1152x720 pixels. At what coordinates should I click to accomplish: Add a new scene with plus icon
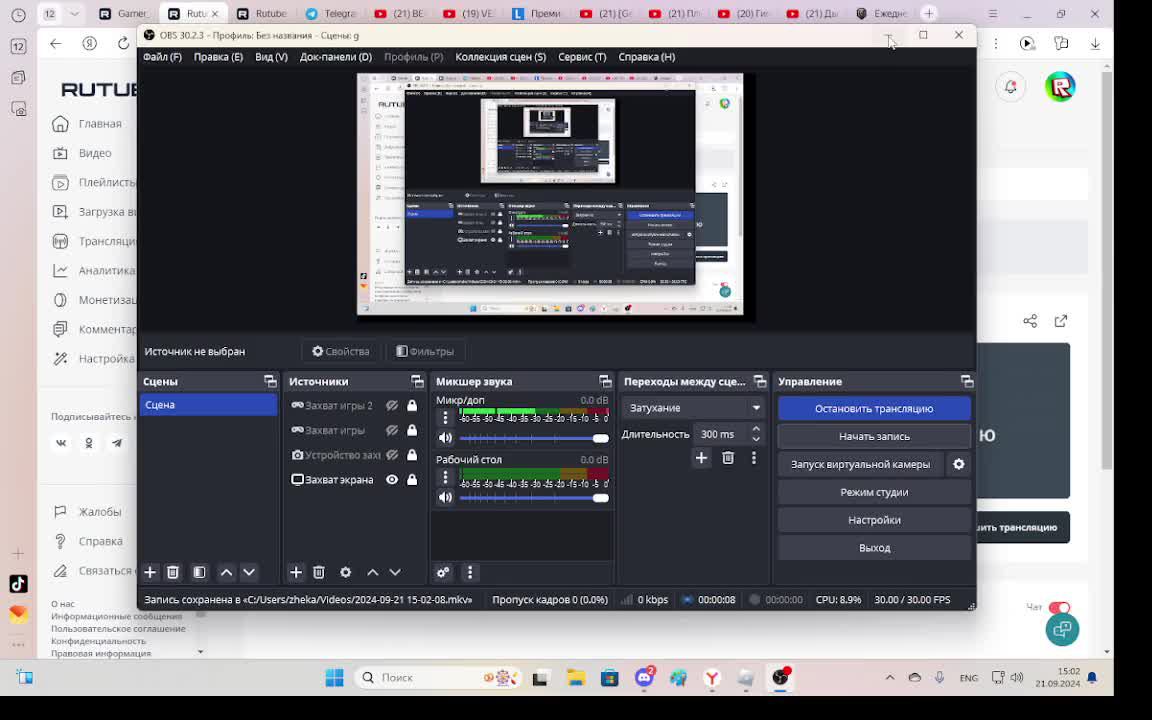[x=150, y=572]
